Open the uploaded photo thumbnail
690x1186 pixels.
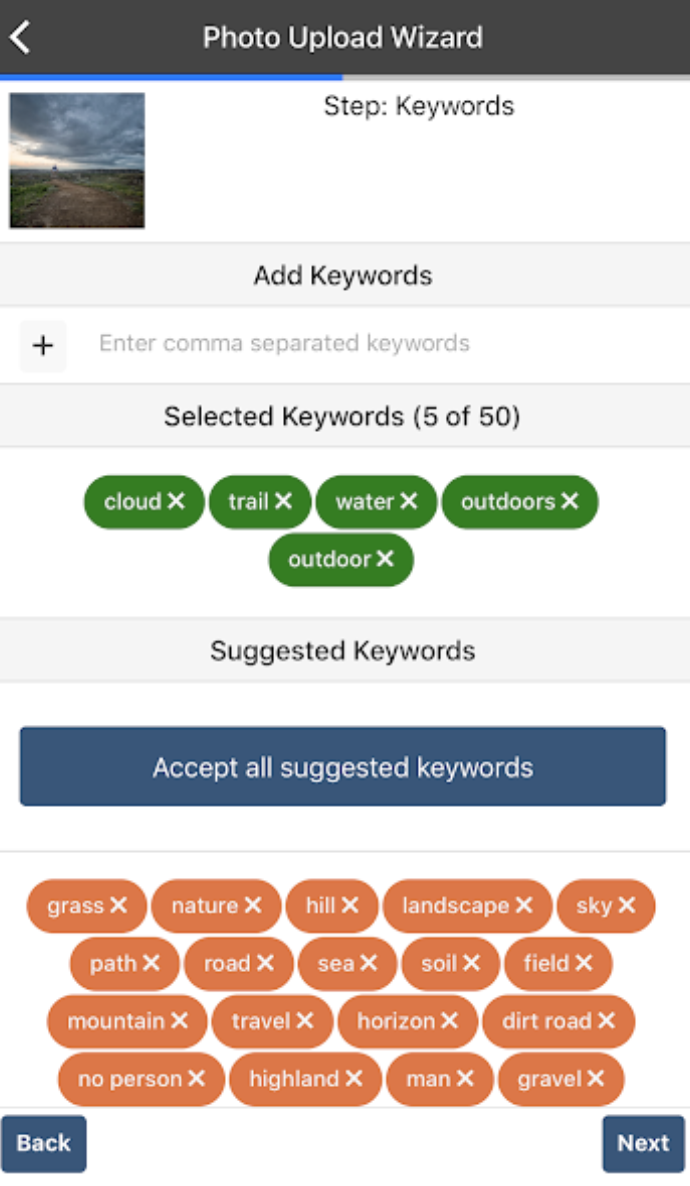pos(77,160)
